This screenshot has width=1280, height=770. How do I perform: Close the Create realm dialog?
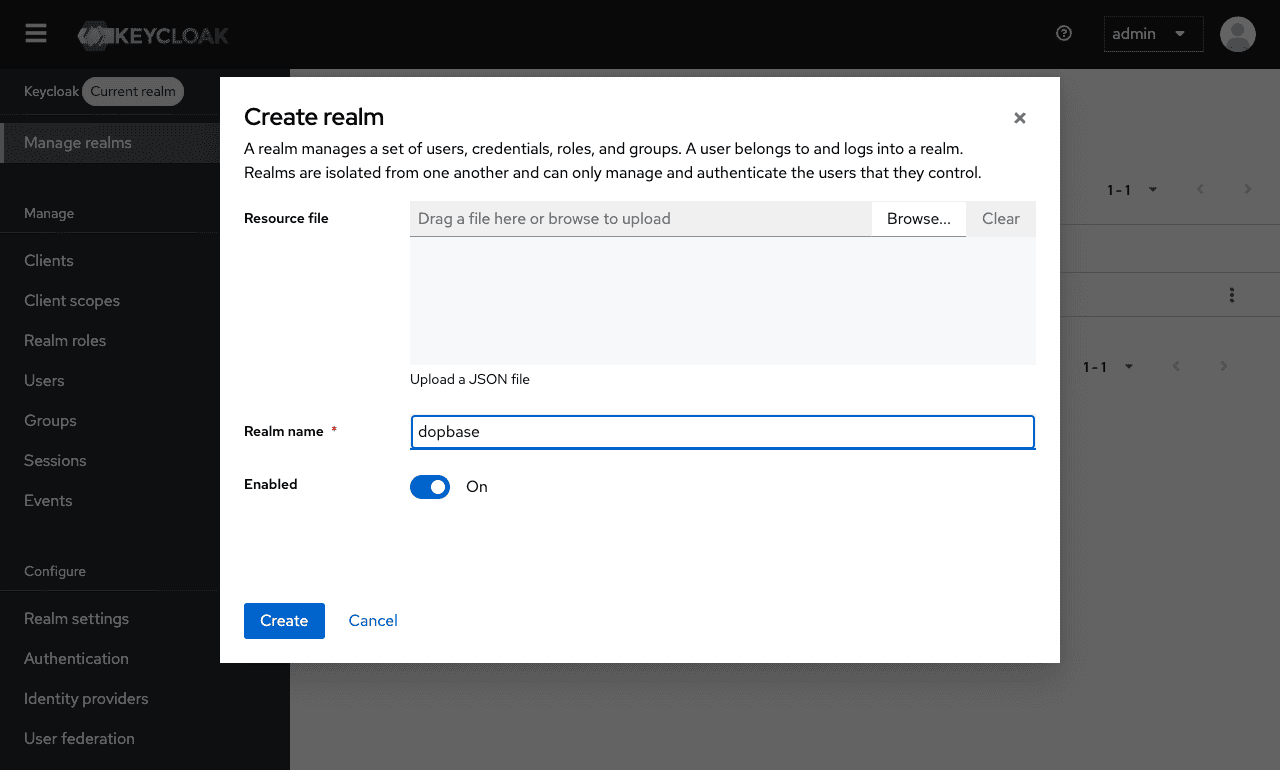tap(1020, 118)
